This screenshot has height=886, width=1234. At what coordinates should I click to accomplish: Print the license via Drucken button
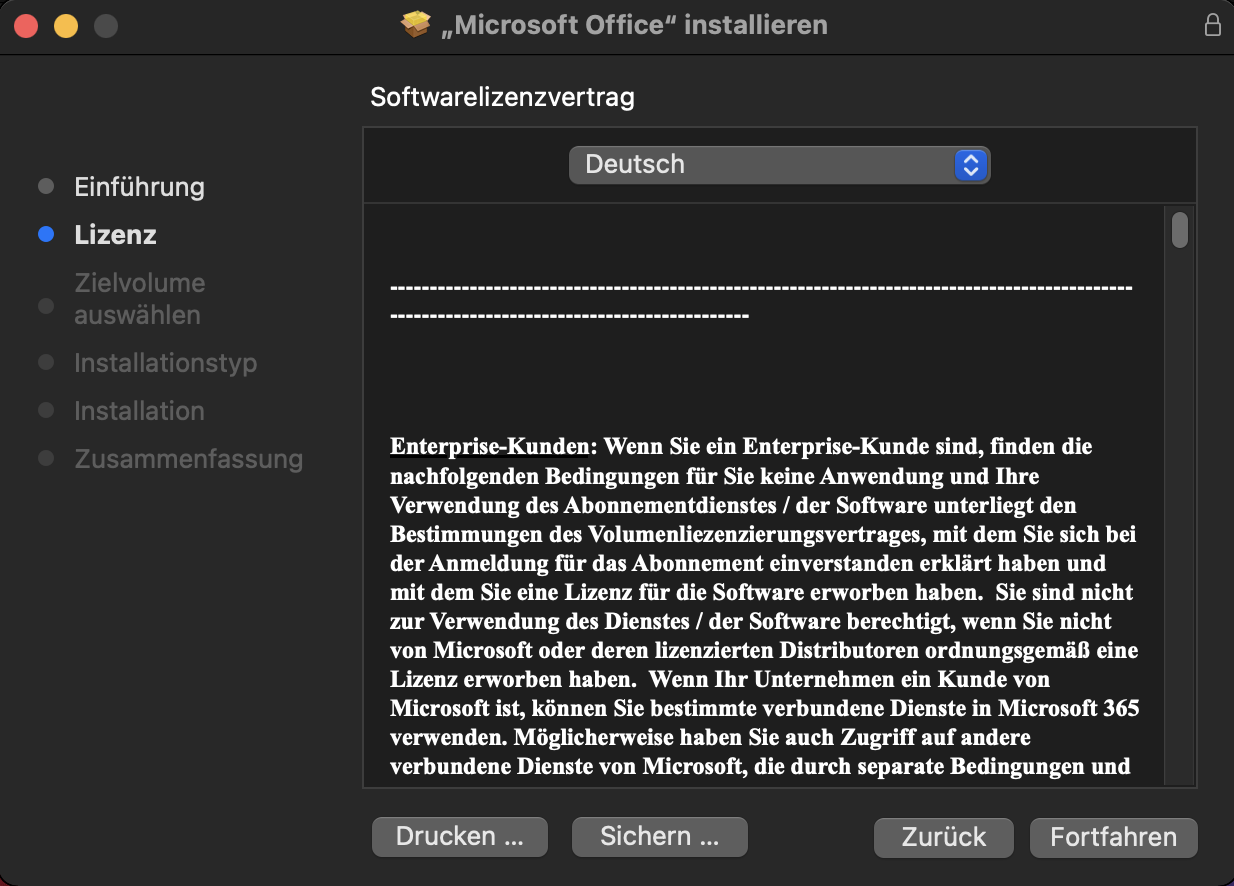[460, 836]
